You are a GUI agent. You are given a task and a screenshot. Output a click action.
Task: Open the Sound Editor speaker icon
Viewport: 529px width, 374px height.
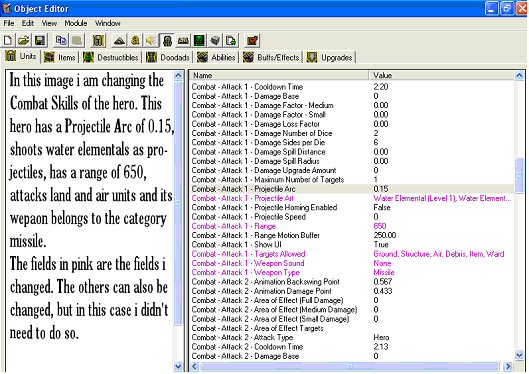point(151,41)
